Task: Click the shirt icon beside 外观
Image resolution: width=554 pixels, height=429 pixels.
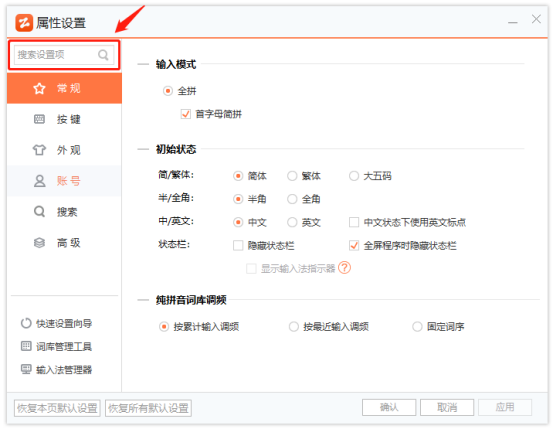Action: point(39,150)
